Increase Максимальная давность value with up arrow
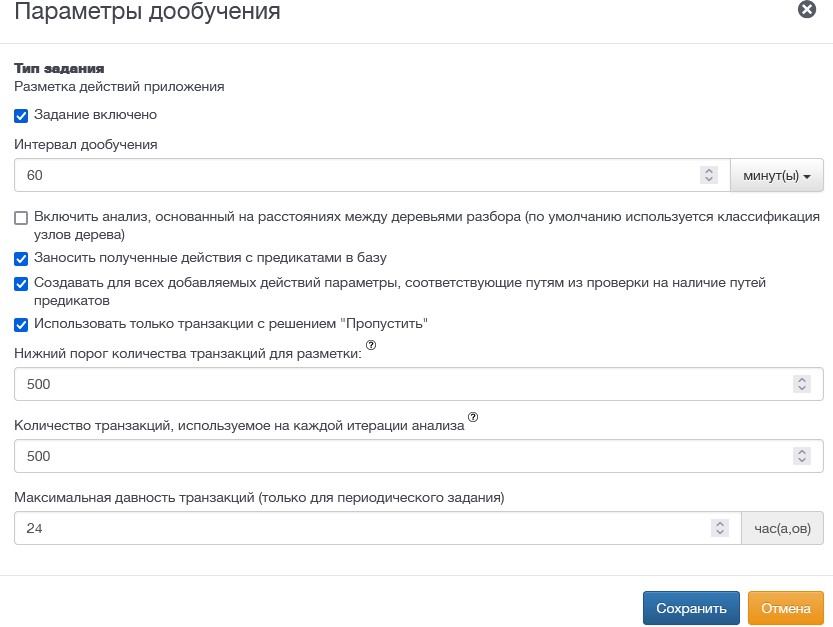The width and height of the screenshot is (833, 627). click(x=720, y=523)
